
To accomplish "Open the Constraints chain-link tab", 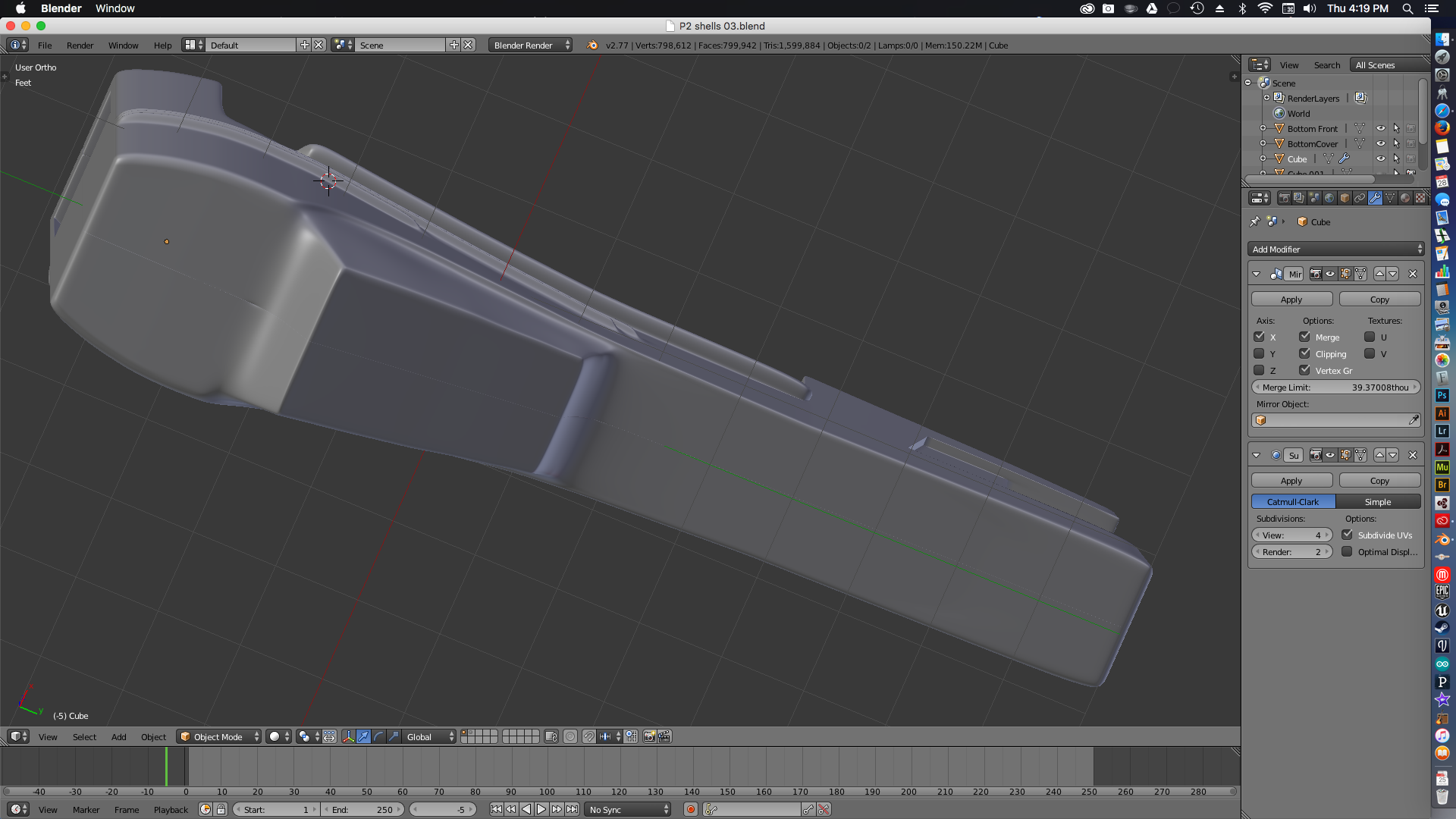I will (1360, 198).
